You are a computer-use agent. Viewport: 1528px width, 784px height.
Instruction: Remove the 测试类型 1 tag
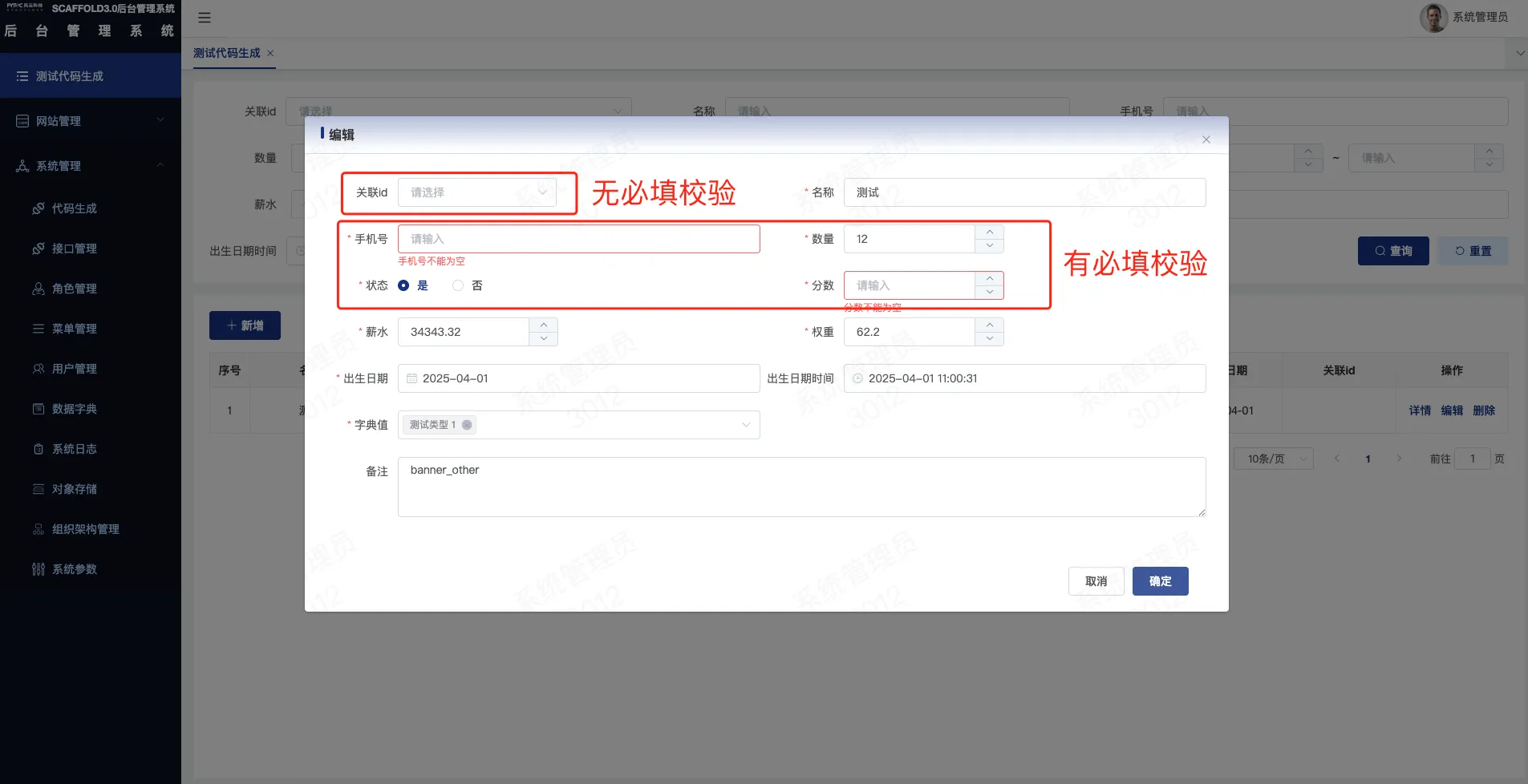pos(467,425)
